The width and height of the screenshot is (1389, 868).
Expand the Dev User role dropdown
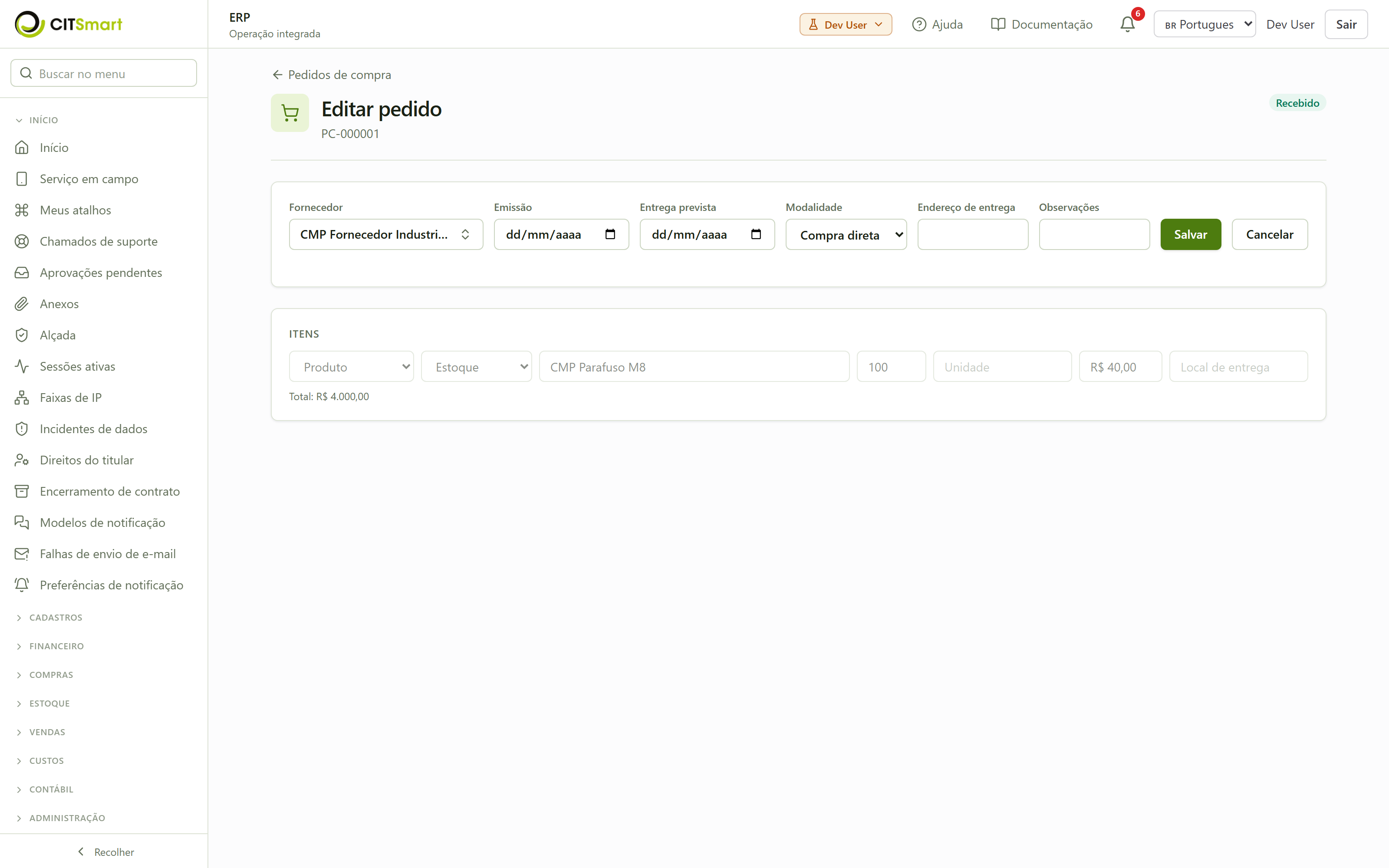[846, 24]
